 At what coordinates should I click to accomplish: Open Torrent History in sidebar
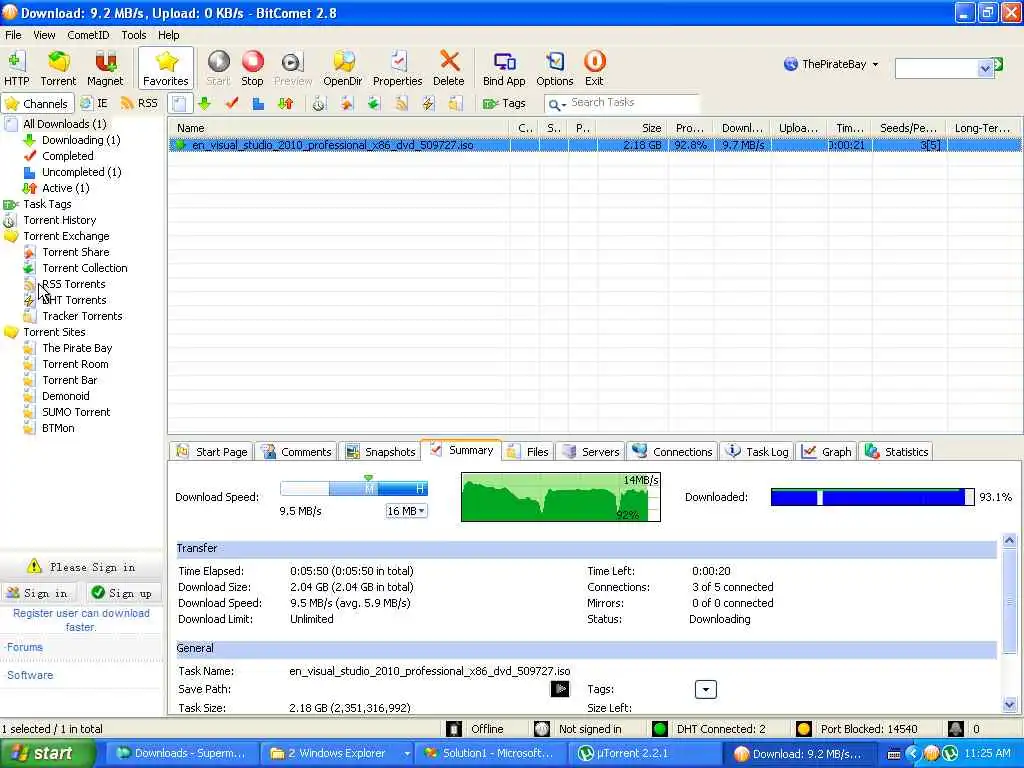coord(59,220)
